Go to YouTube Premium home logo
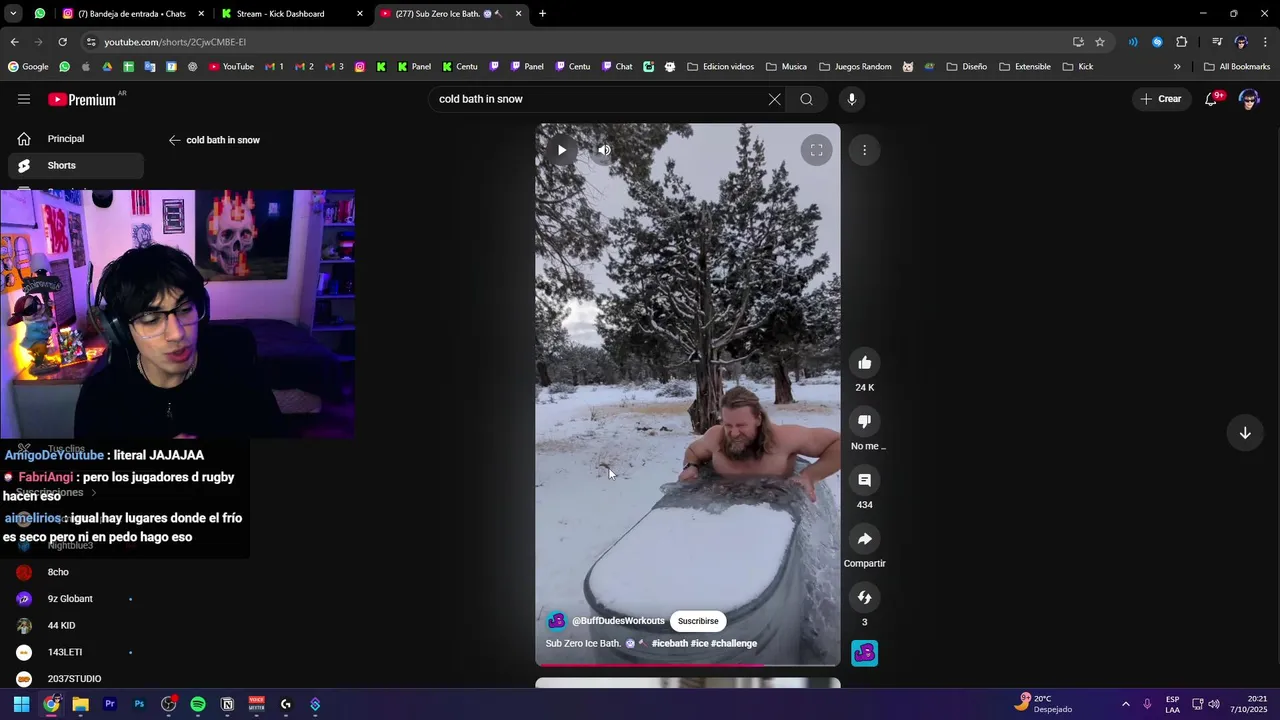1280x720 pixels. click(x=82, y=99)
